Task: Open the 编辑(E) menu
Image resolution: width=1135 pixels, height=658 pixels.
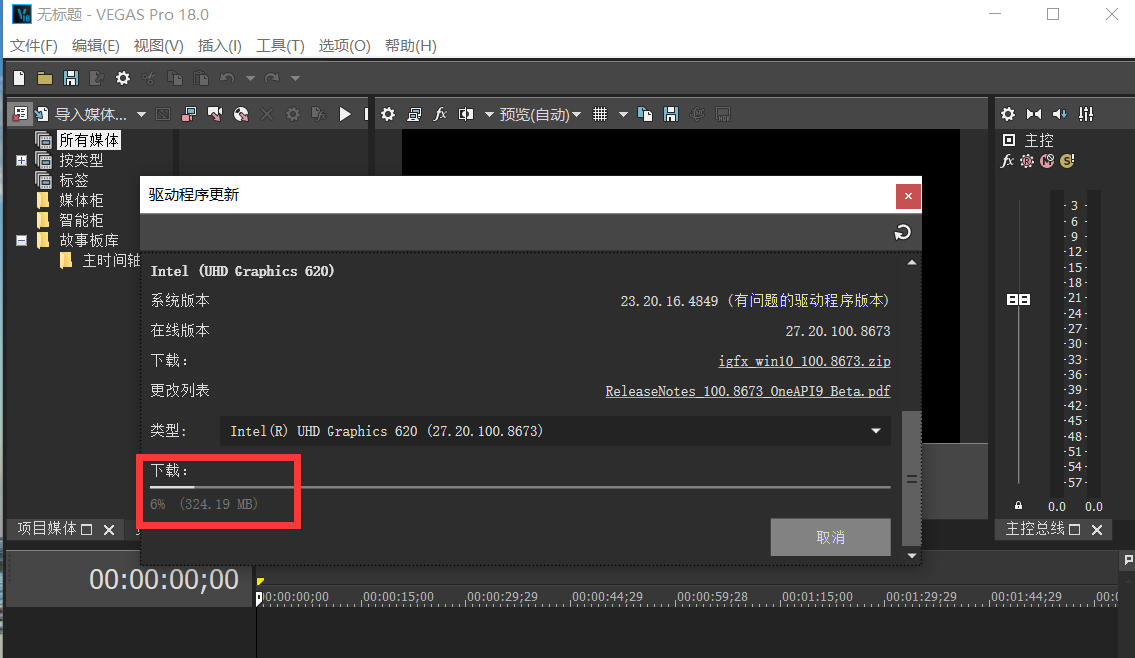Action: (x=96, y=46)
